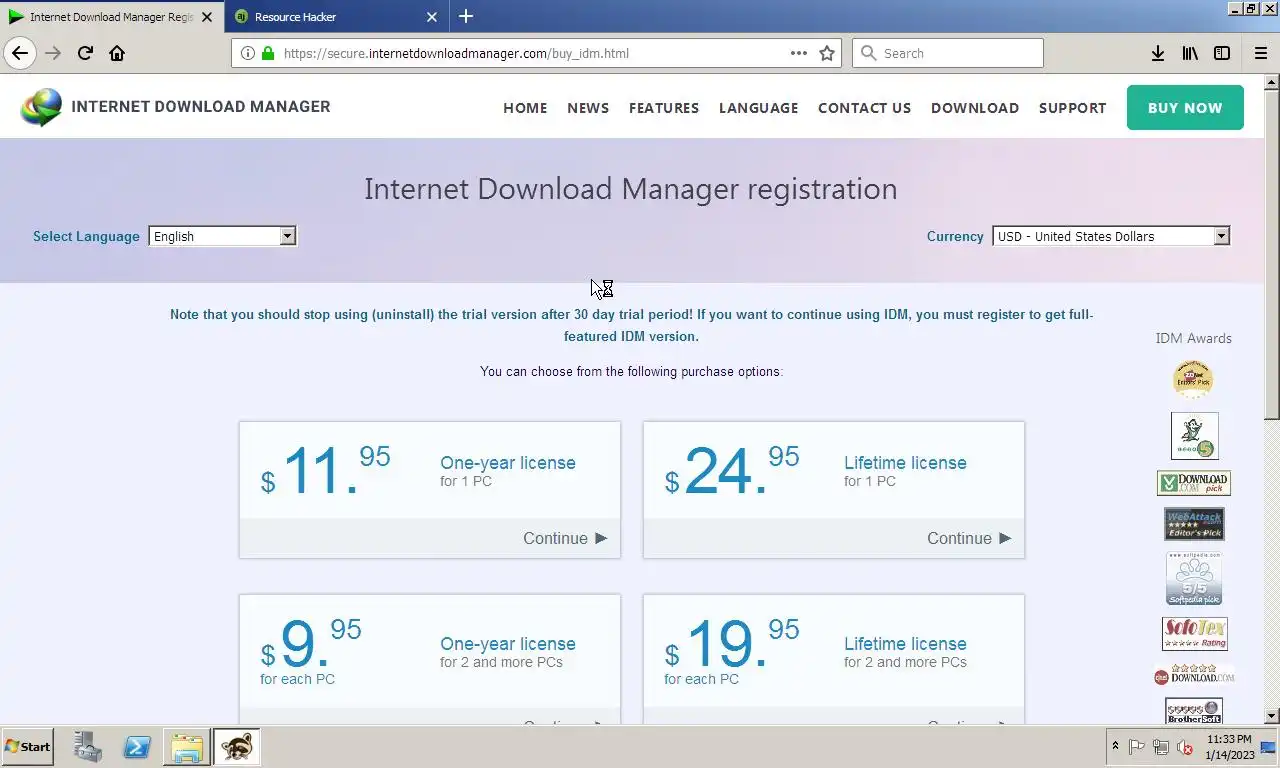Click the green BUY NOW button
Screen dimensions: 1280x768
(1185, 108)
